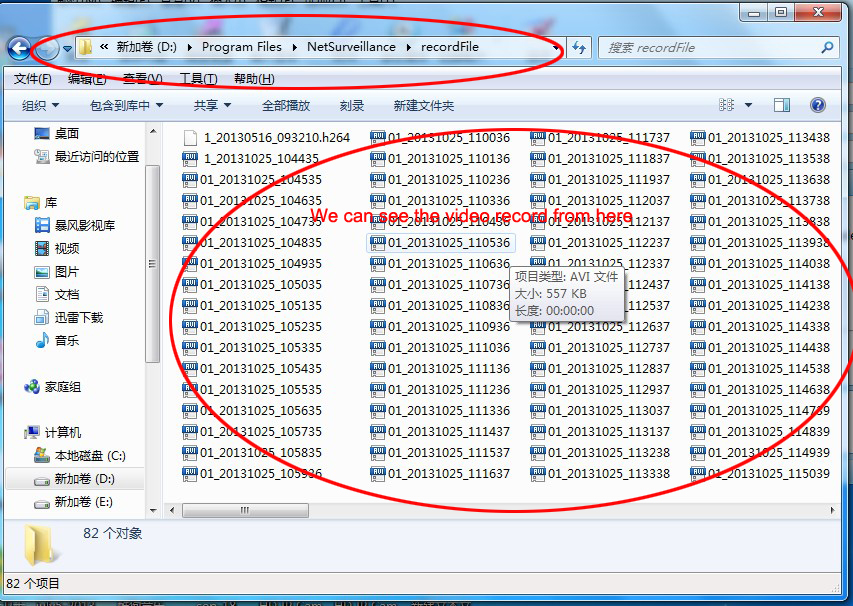Click the 新建文件夹 button
The image size is (853, 606).
[x=423, y=105]
